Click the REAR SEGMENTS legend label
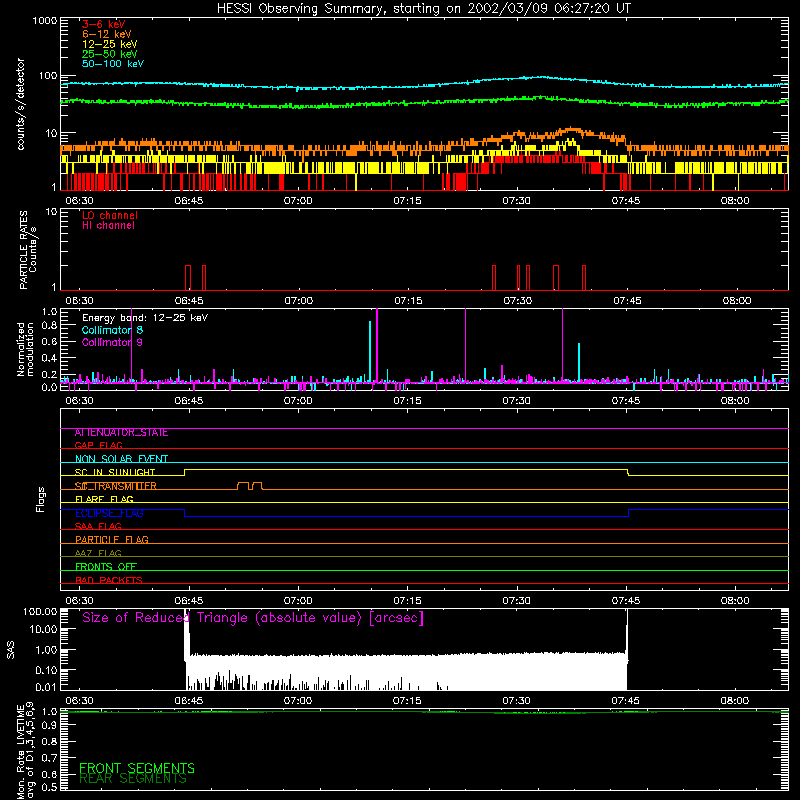Viewport: 800px width, 800px height. (x=133, y=779)
